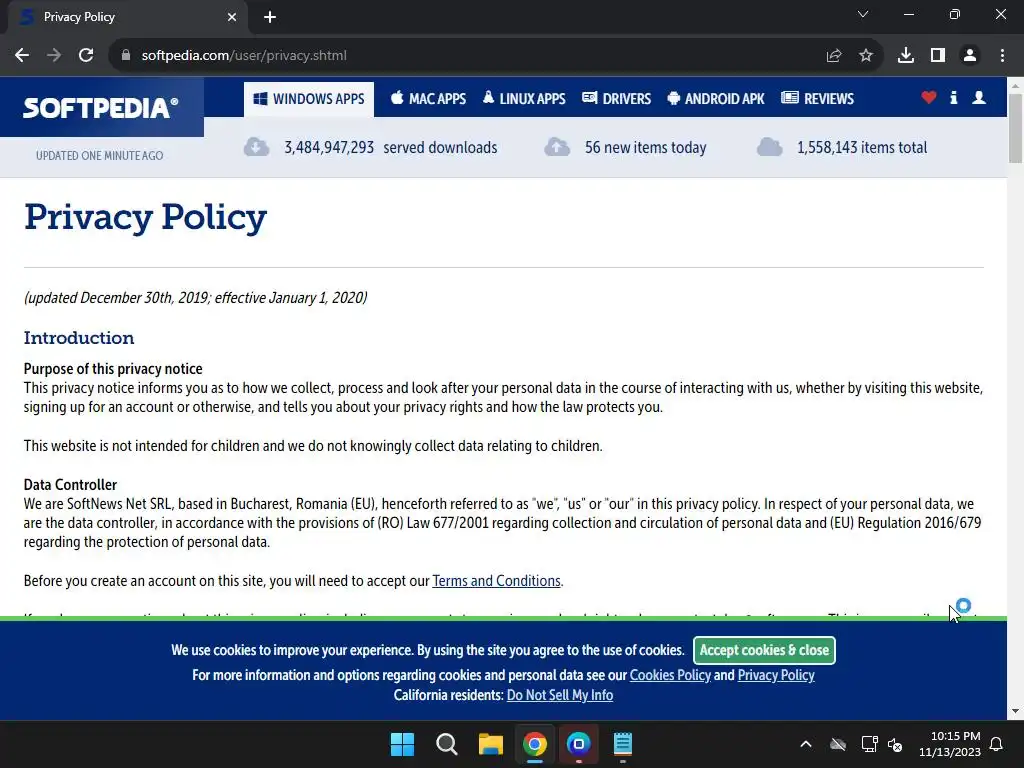Click '1,558,143 items total' text
Viewport: 1024px width, 768px height.
(861, 148)
